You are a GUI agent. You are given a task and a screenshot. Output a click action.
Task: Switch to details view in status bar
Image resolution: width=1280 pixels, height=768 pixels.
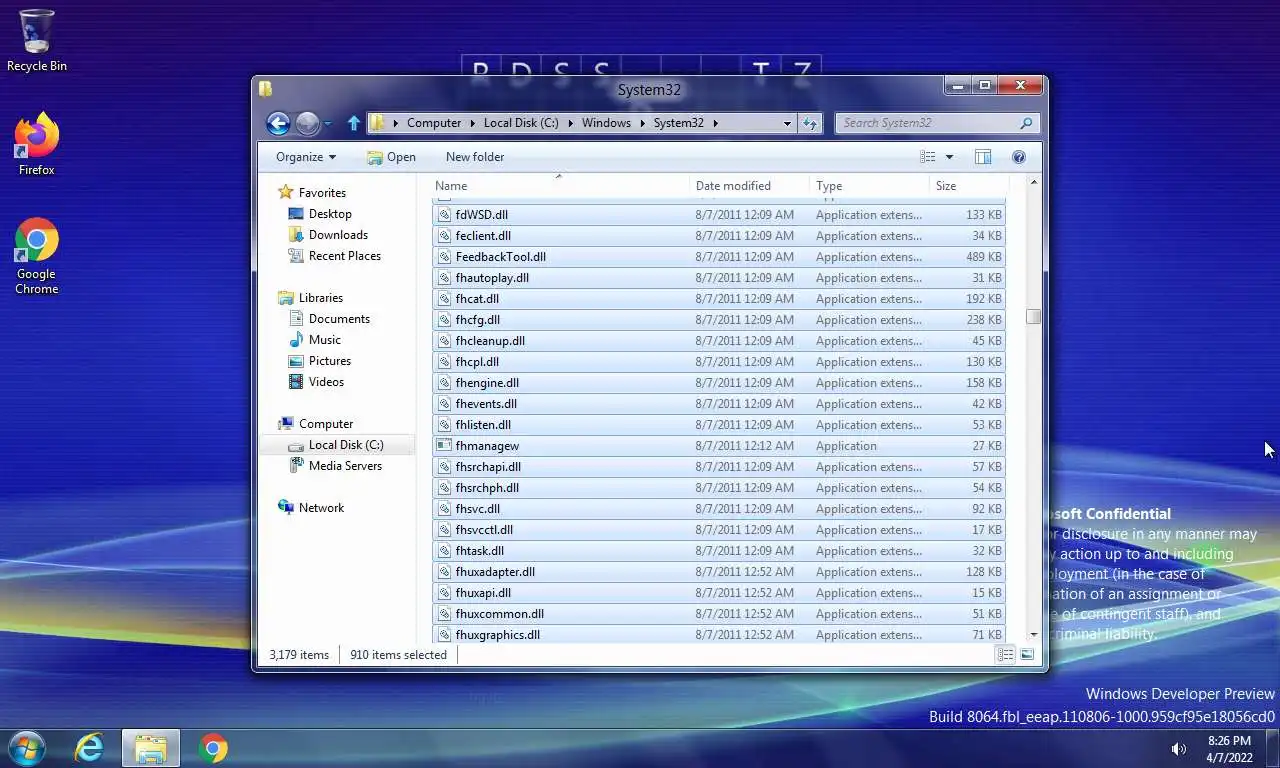pyautogui.click(x=1005, y=655)
